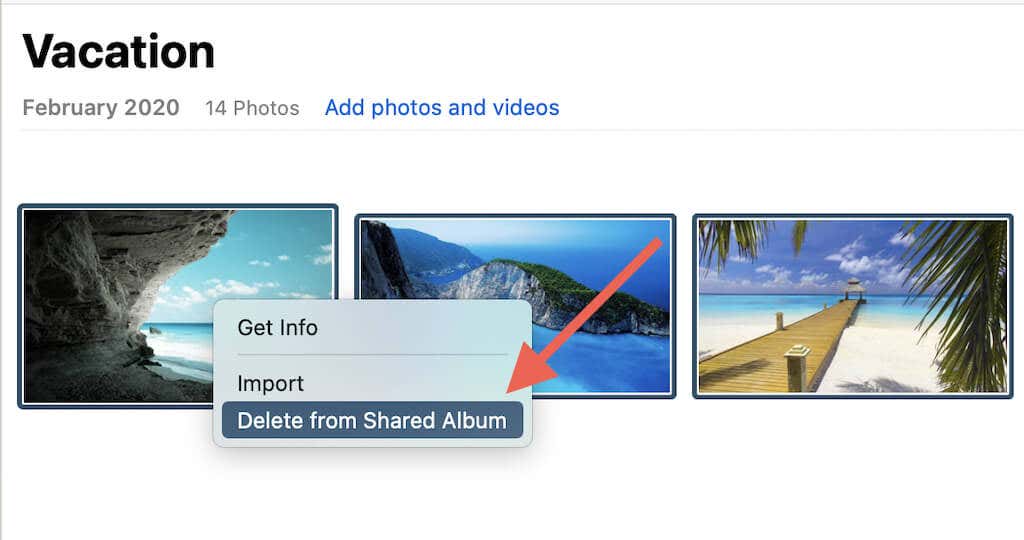The image size is (1024, 540).
Task: Click Import in the context menu
Action: pyautogui.click(x=270, y=383)
